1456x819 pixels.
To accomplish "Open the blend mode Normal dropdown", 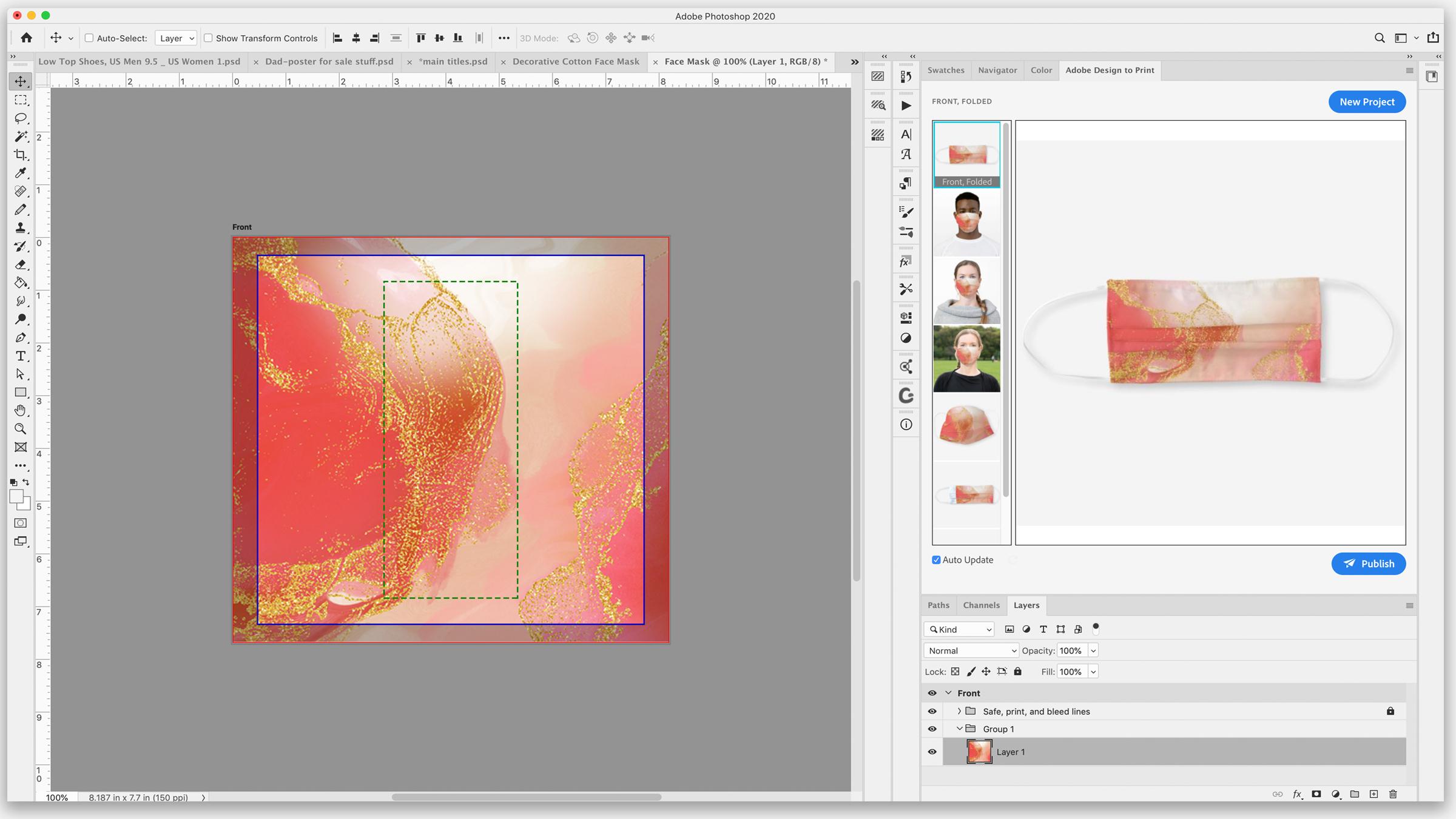I will 971,650.
